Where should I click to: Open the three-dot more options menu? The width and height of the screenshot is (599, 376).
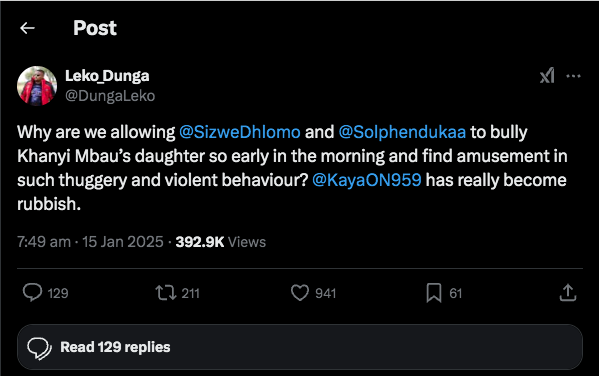[x=573, y=76]
